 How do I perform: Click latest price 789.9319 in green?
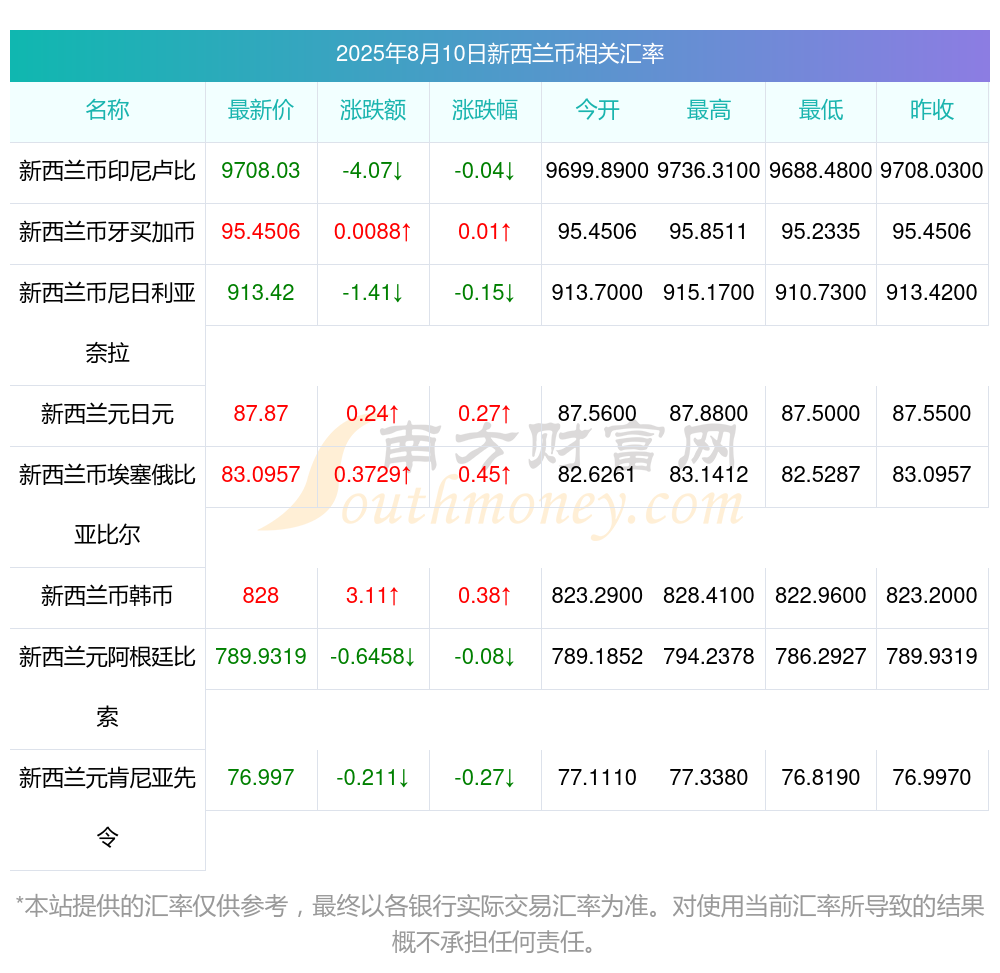[x=261, y=656]
